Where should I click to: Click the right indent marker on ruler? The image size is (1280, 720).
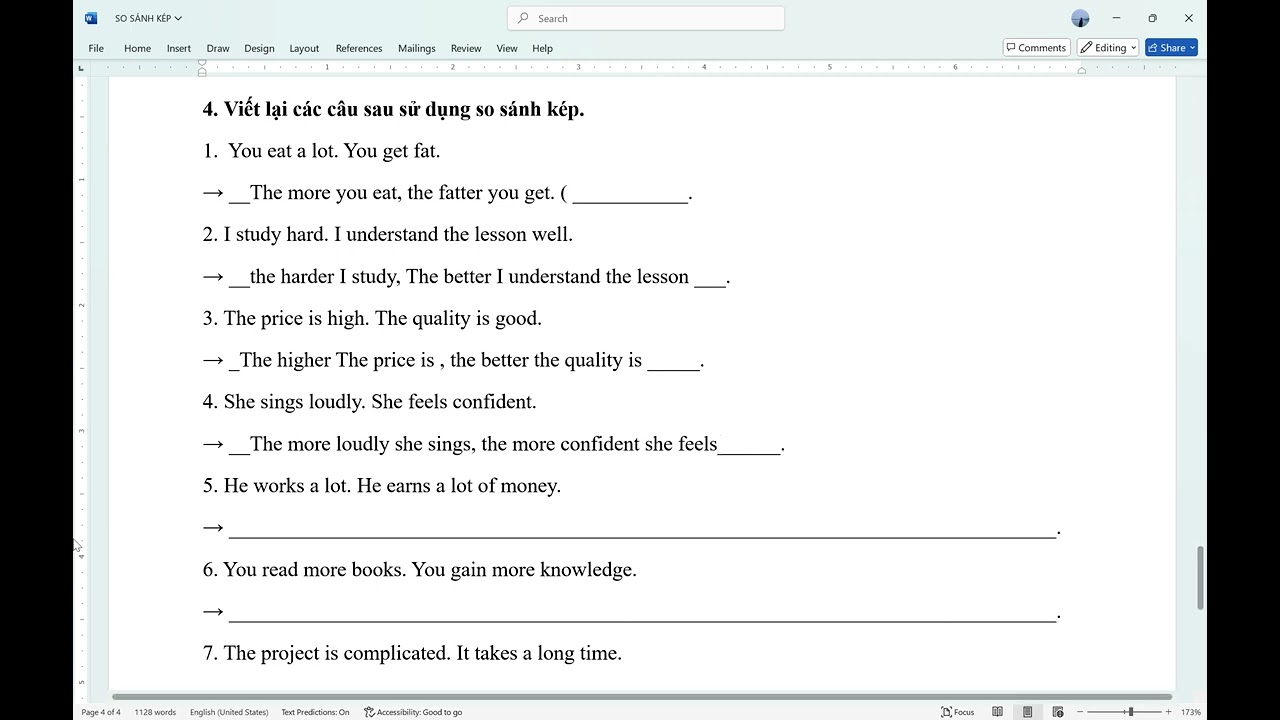point(1082,70)
